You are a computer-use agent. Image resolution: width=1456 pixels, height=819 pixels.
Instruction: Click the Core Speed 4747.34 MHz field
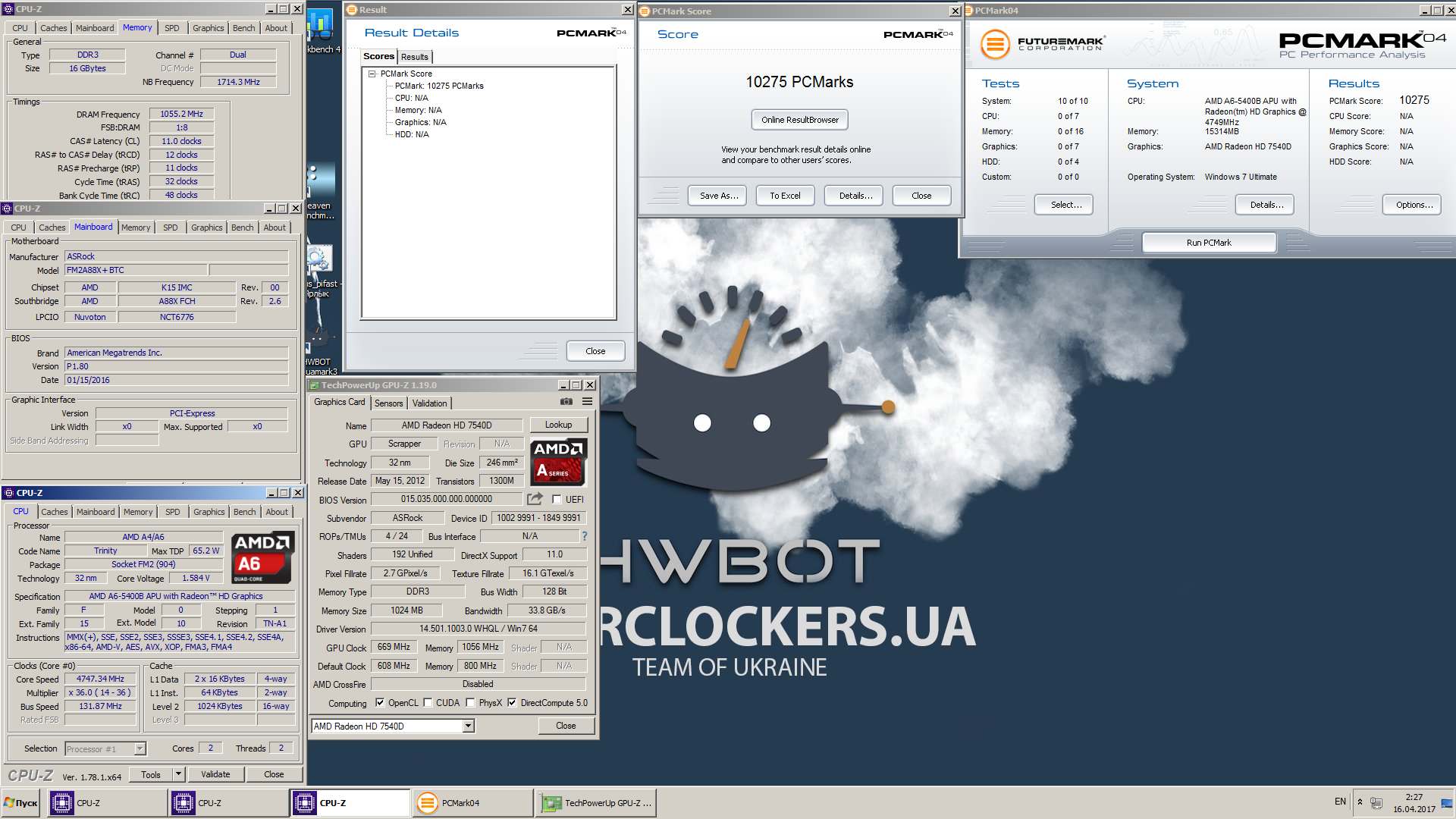tap(100, 679)
